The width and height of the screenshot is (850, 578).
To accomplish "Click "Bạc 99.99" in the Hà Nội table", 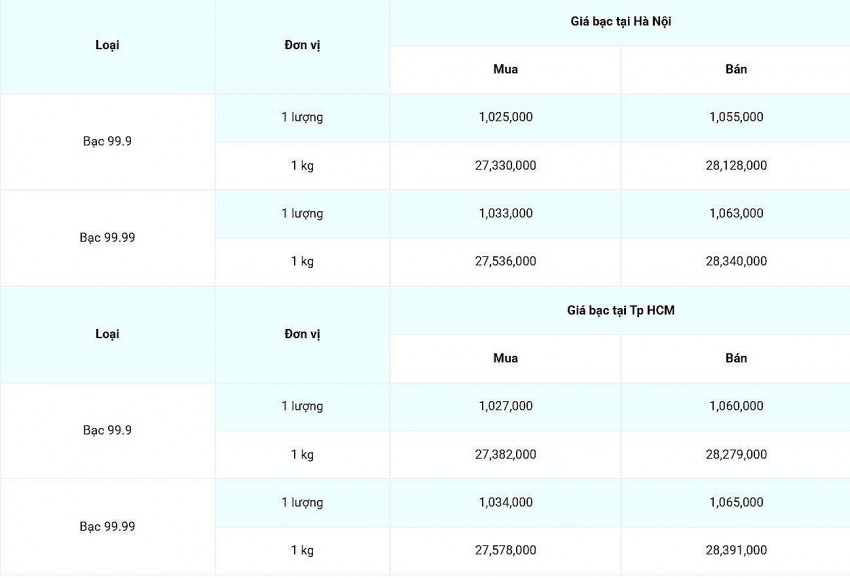I will click(x=107, y=237).
